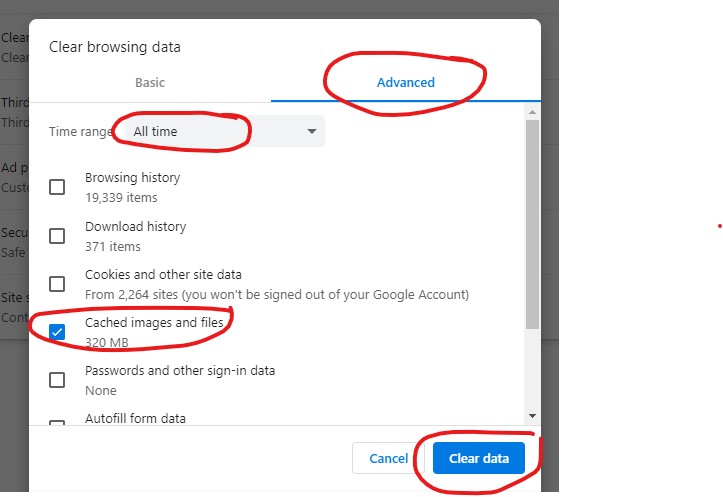The height and width of the screenshot is (497, 723).
Task: Click the Clear browsing data dialog title
Action: [x=114, y=47]
